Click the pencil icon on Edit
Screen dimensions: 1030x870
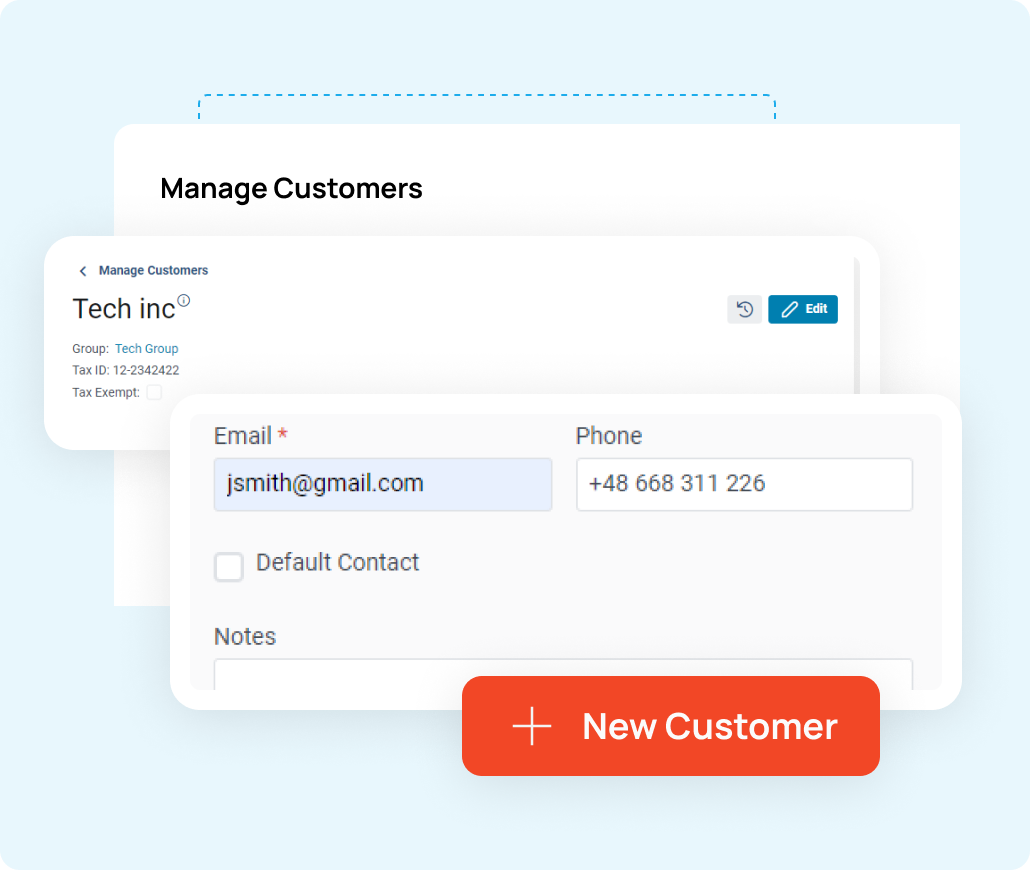click(x=790, y=309)
